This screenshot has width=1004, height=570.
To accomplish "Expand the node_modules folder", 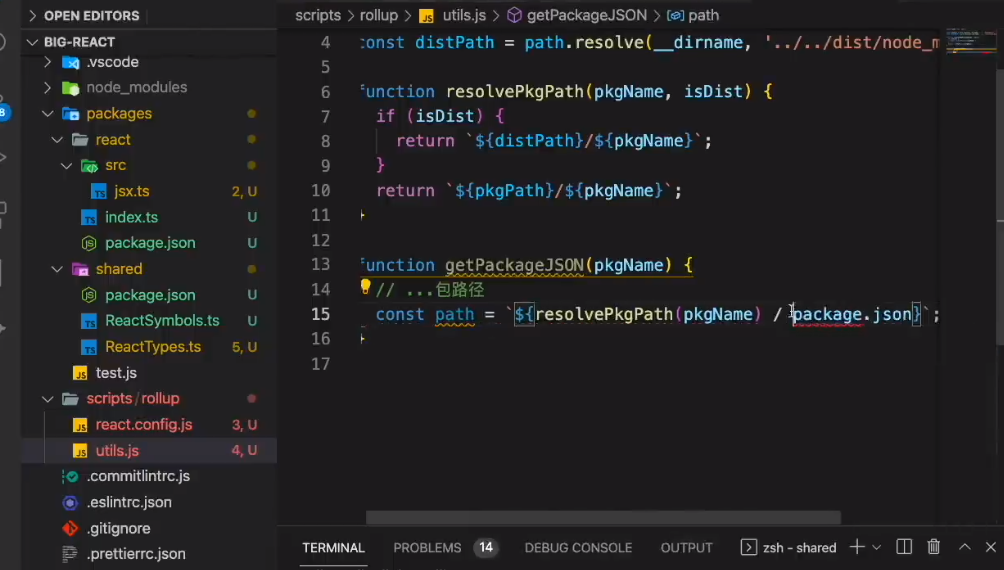I will click(47, 87).
